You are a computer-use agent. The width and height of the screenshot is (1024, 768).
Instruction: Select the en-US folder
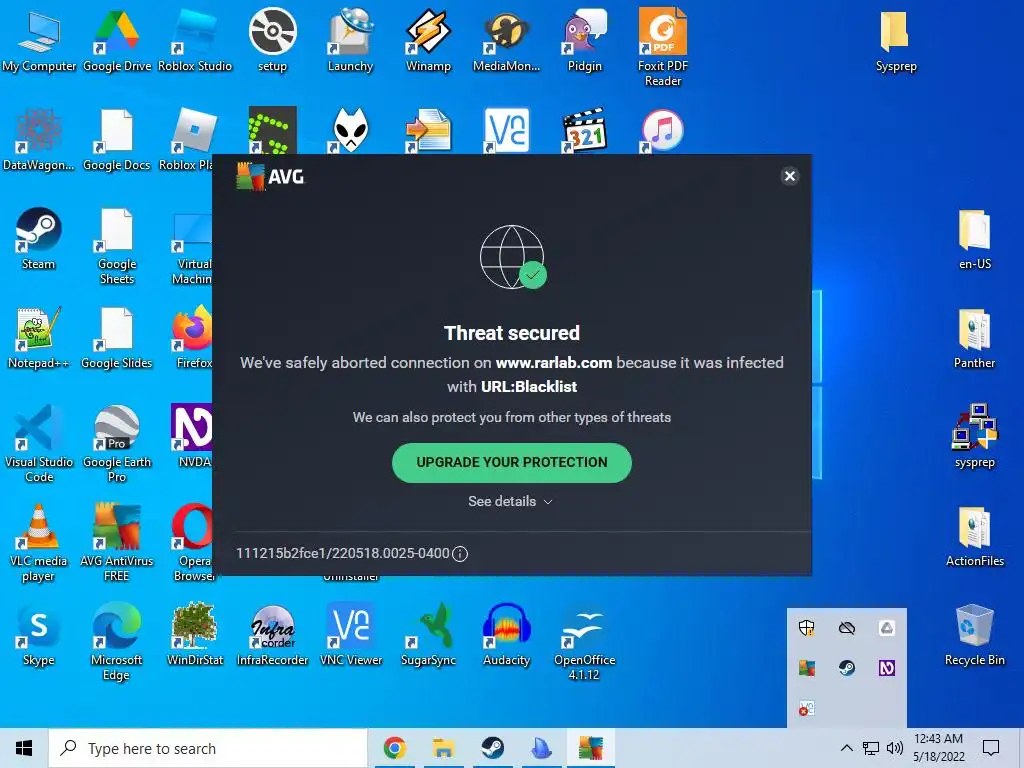pos(974,238)
